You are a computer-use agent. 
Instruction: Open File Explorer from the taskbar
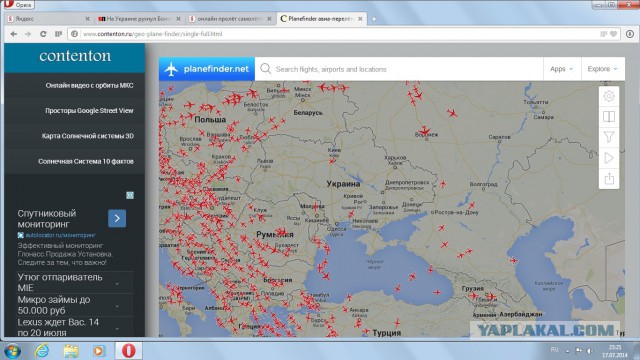pyautogui.click(x=71, y=351)
